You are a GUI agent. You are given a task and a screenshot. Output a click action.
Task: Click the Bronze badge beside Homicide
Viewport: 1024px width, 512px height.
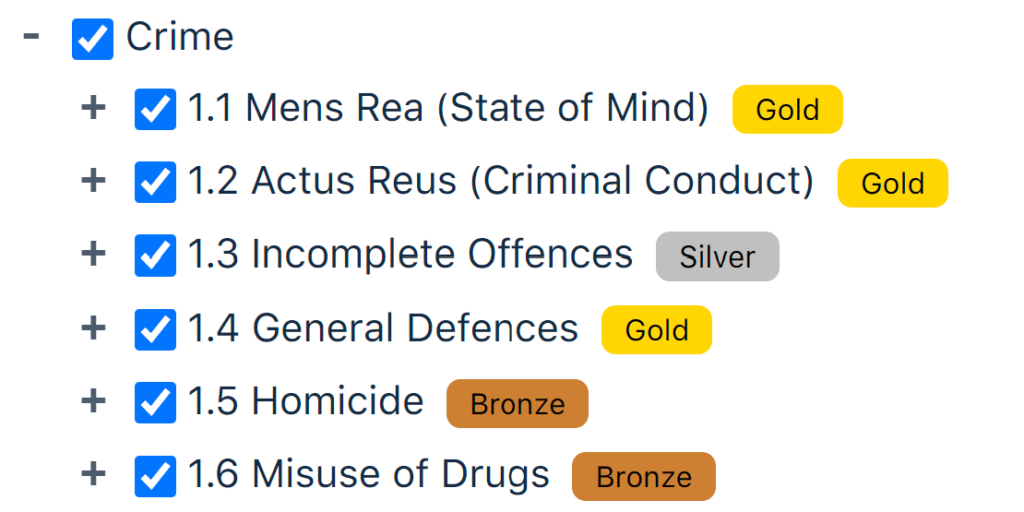(517, 404)
